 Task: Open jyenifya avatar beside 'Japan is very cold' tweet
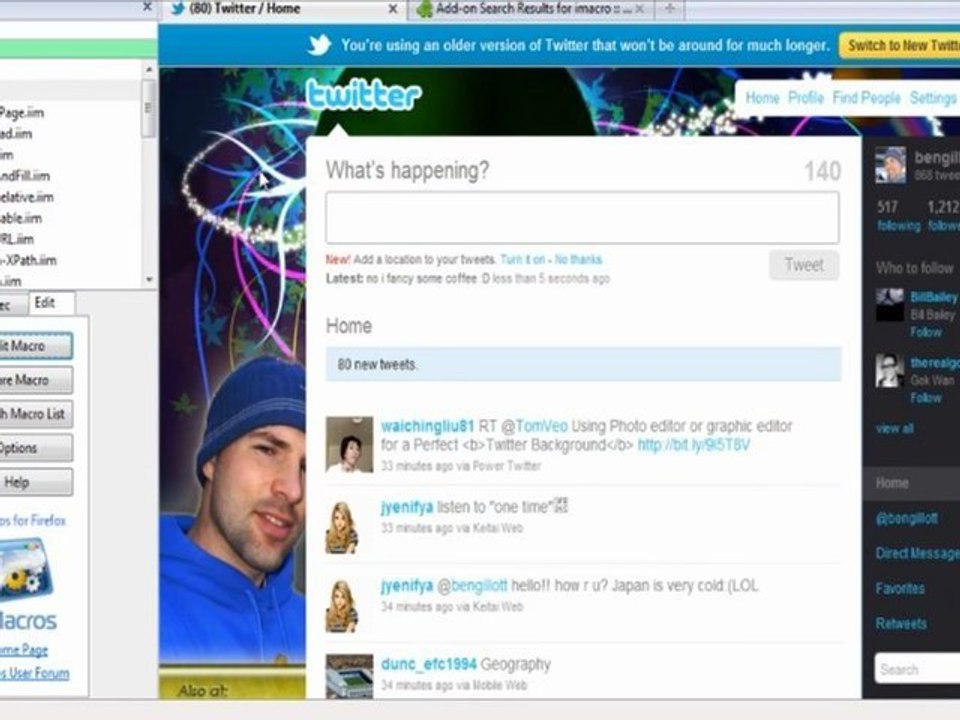coord(342,606)
